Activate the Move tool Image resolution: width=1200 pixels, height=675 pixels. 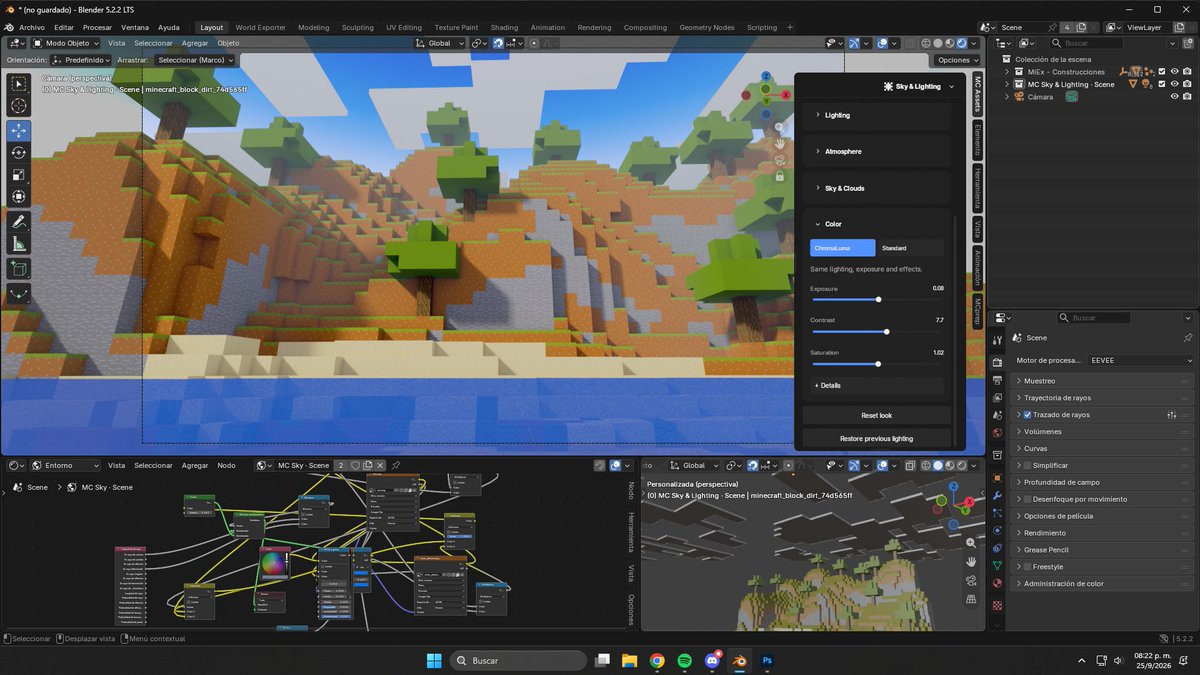click(x=19, y=131)
